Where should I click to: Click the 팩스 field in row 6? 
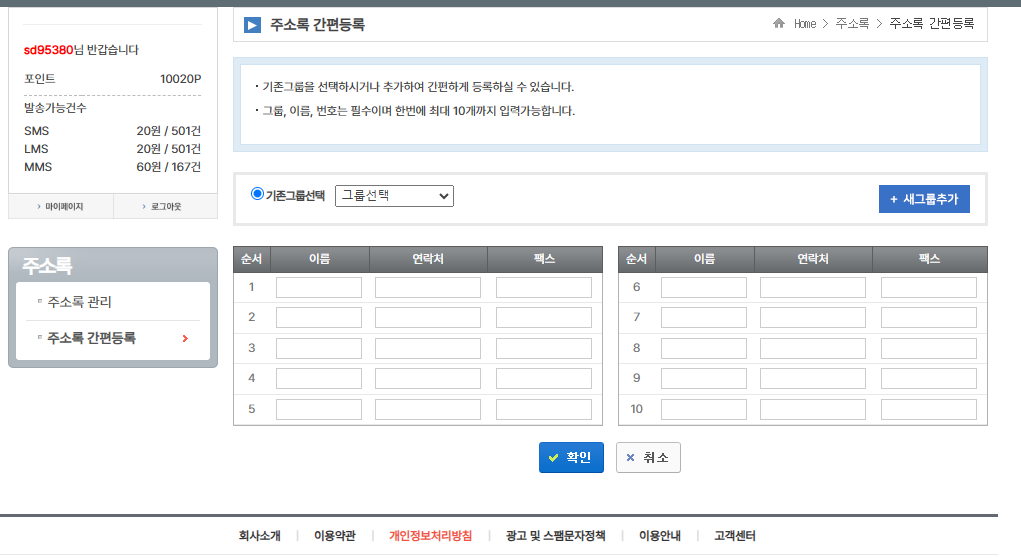(928, 288)
